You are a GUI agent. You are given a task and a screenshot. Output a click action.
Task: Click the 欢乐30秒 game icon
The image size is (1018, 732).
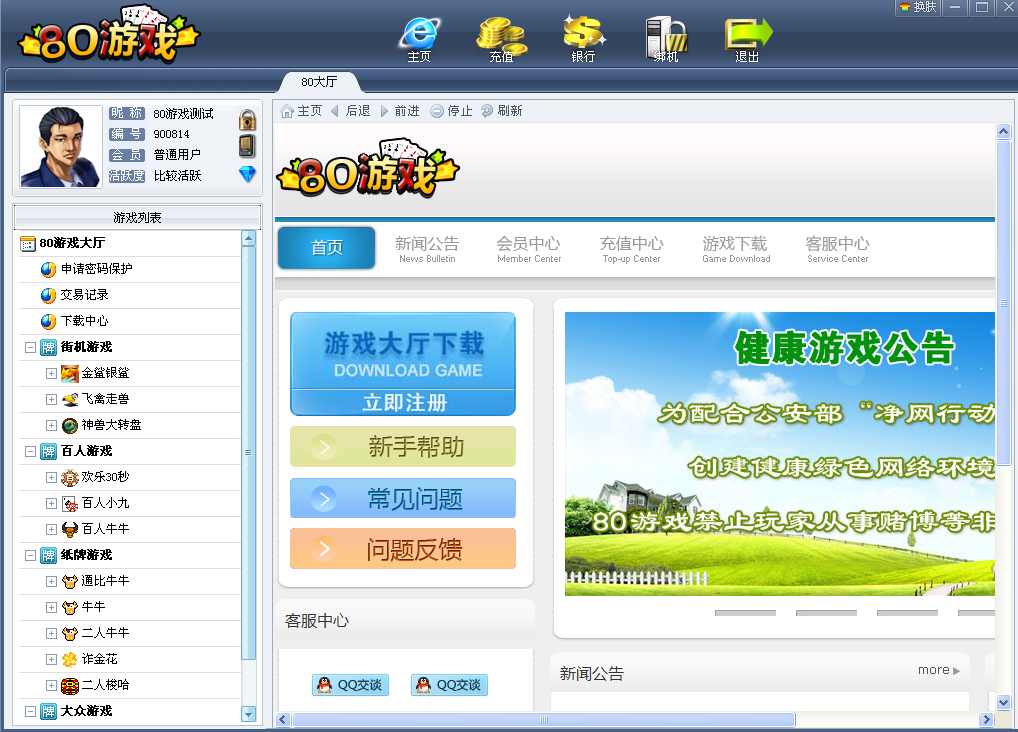(x=69, y=477)
